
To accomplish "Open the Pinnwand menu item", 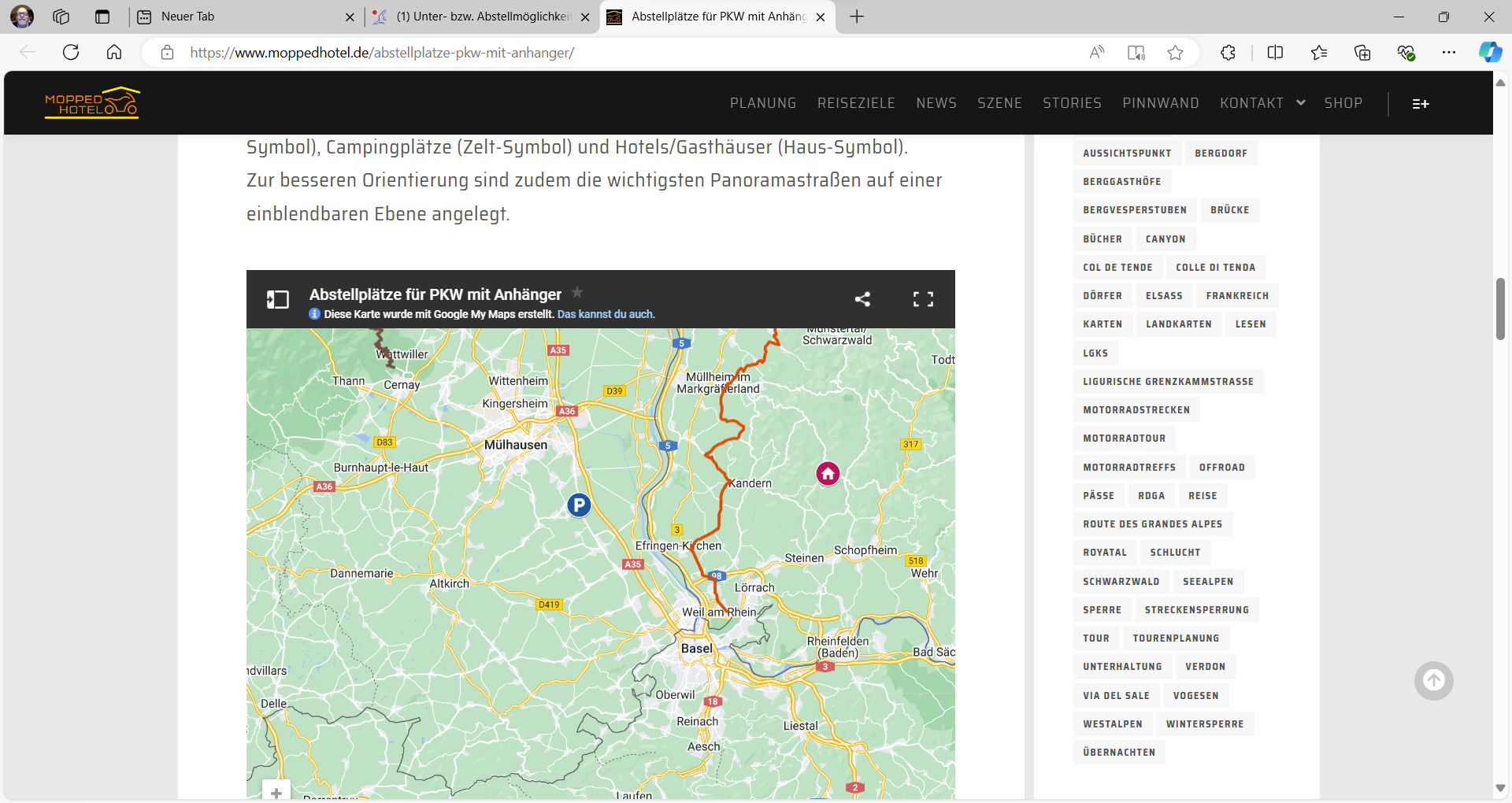I will [1161, 103].
